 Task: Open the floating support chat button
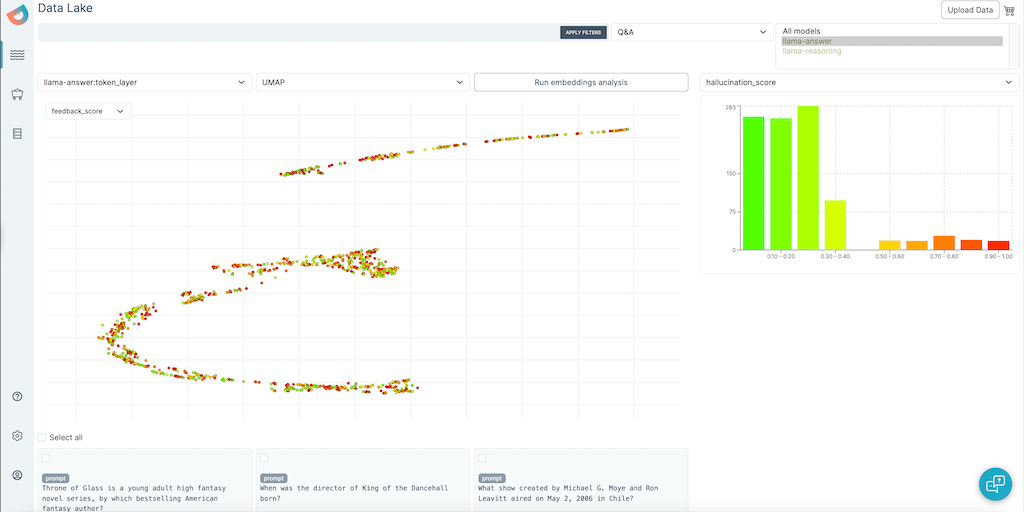995,483
